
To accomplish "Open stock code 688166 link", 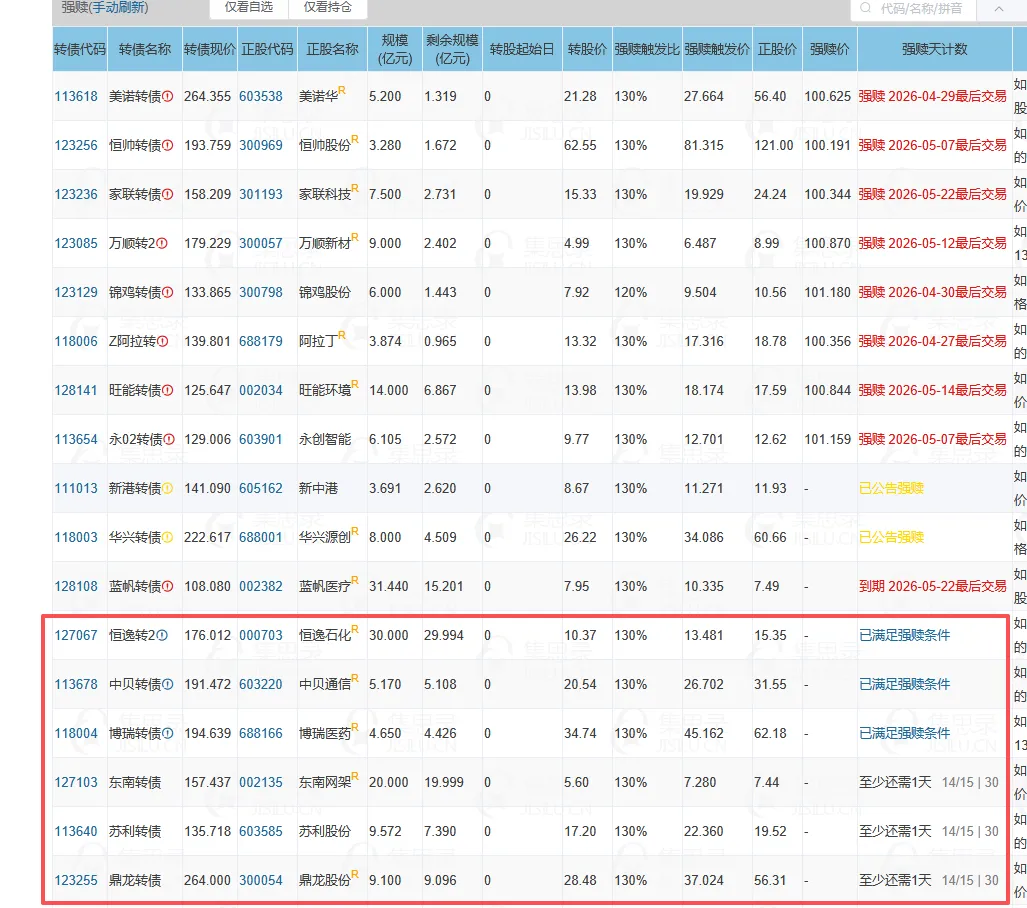I will 261,733.
